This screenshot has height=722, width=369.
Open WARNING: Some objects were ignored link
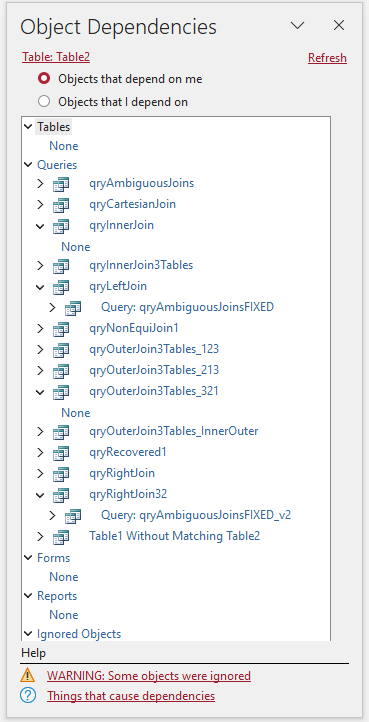coord(149,675)
